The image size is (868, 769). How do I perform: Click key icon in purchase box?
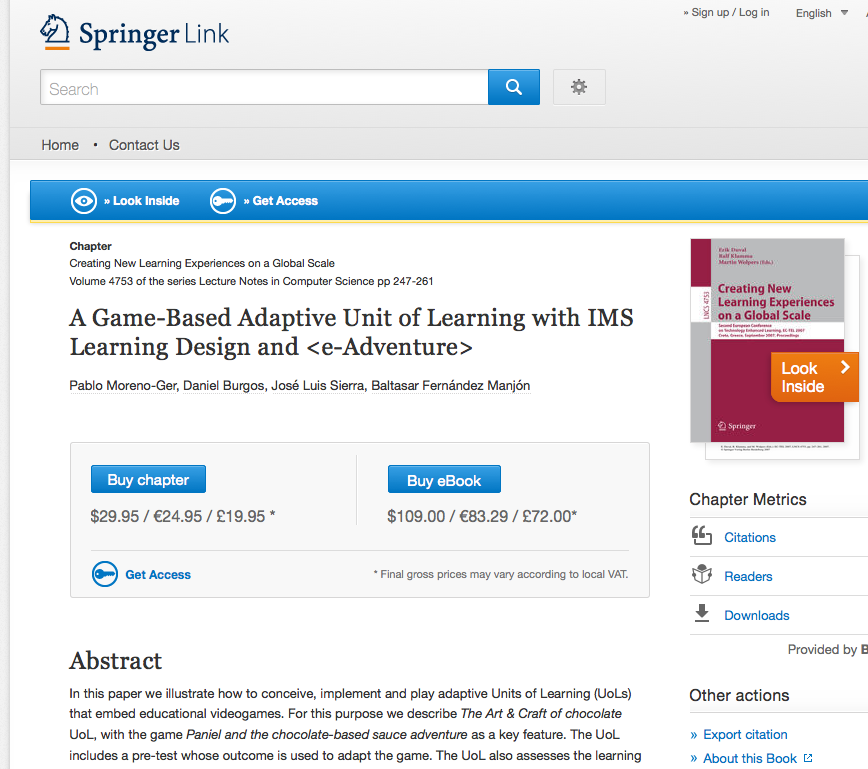pyautogui.click(x=105, y=575)
